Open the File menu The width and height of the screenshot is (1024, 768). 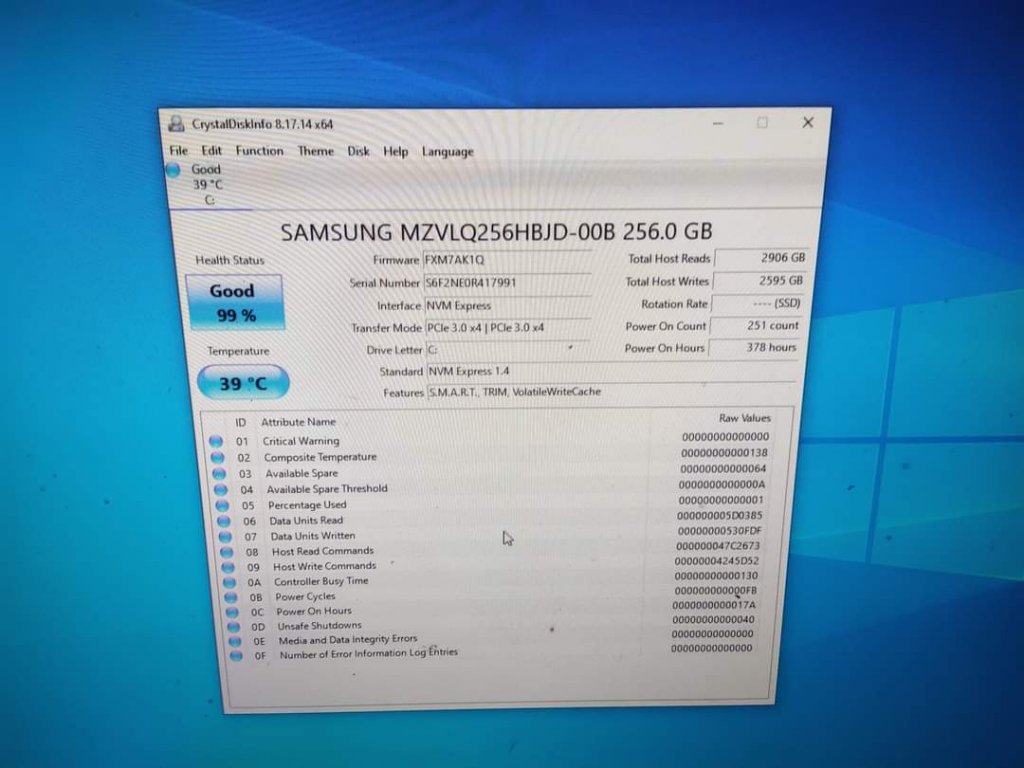[x=178, y=150]
